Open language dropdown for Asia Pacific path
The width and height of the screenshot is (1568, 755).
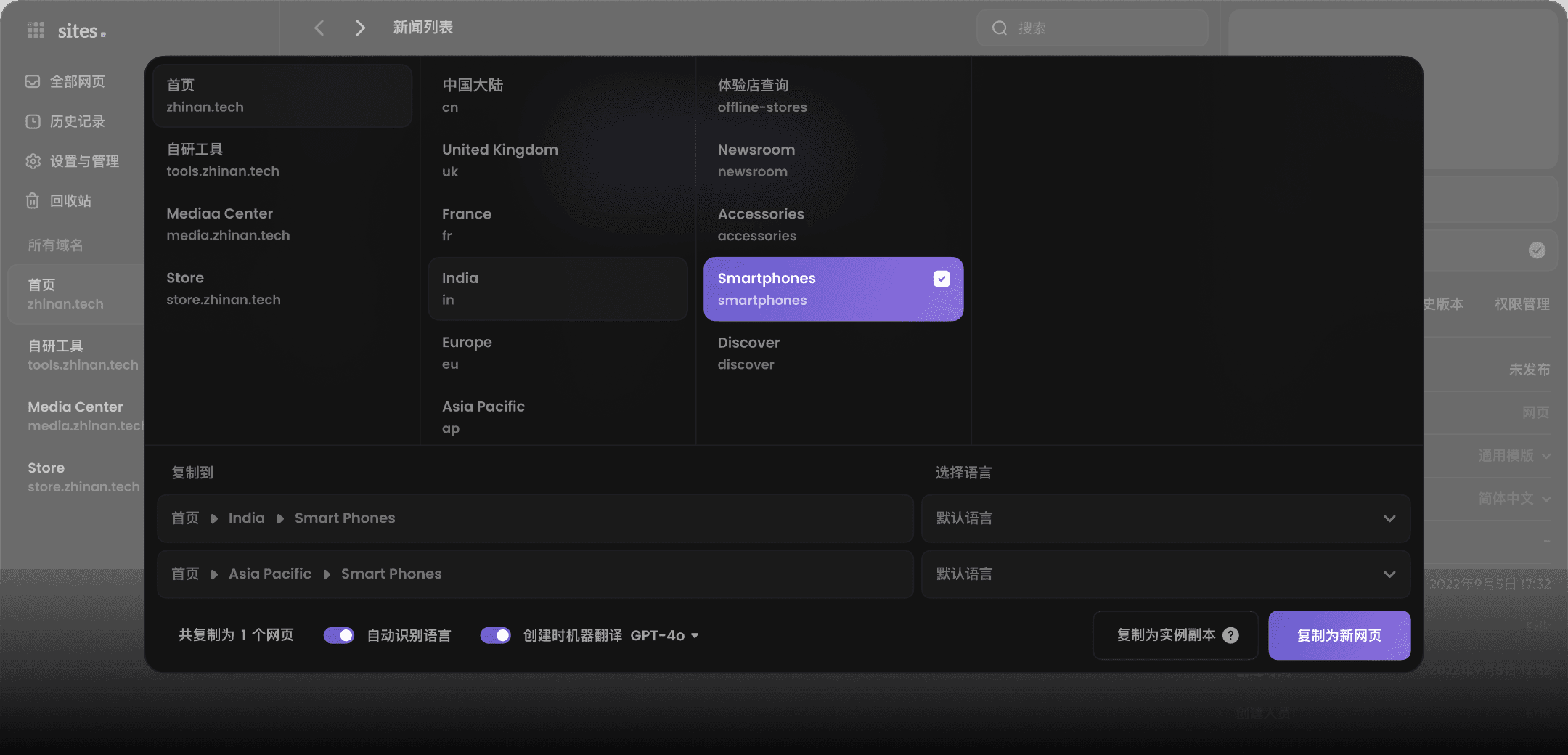[1166, 574]
